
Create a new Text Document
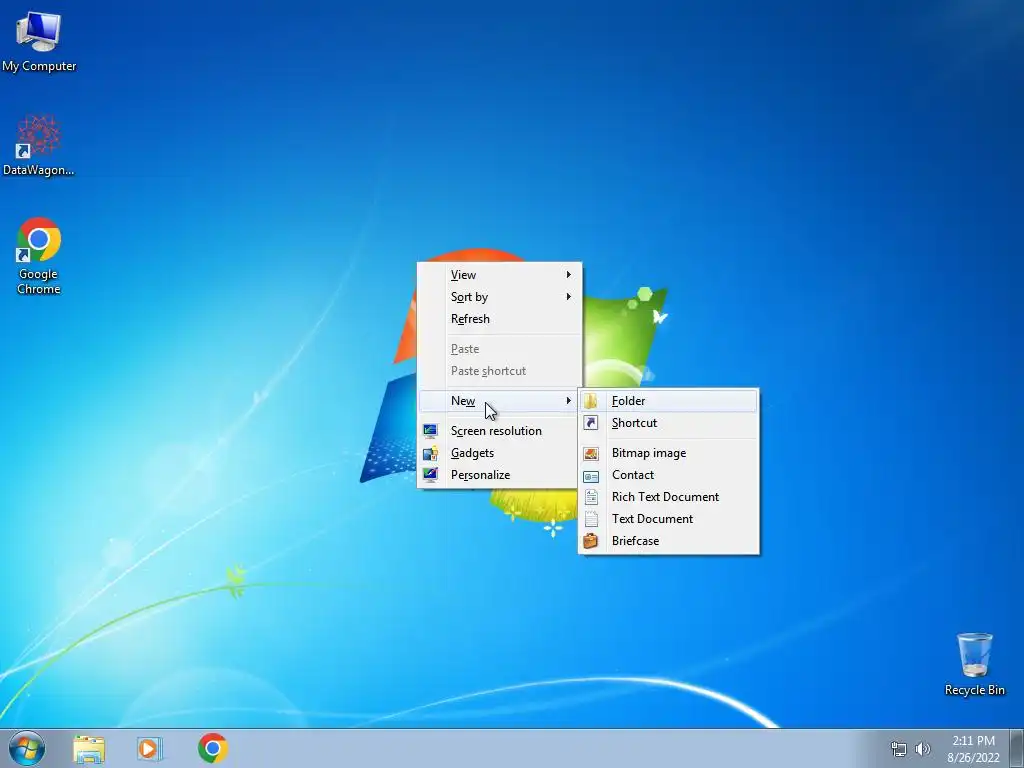(x=669, y=519)
